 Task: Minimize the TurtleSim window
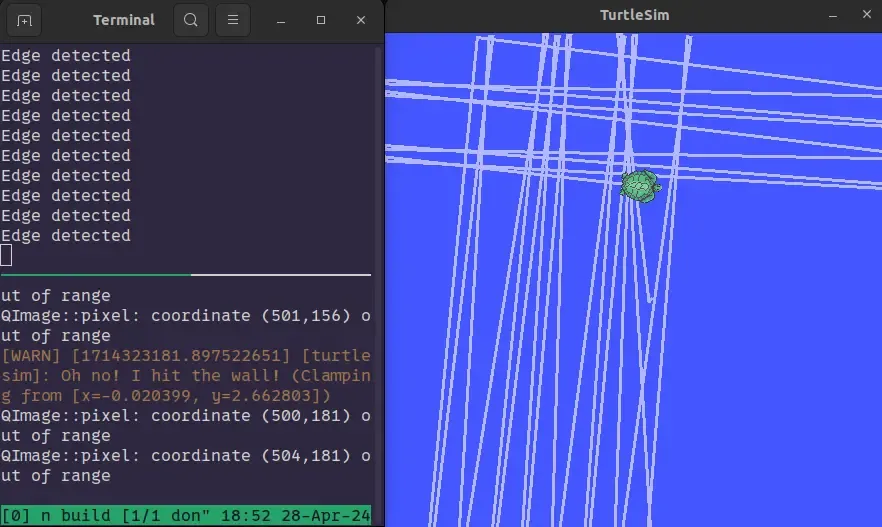pyautogui.click(x=832, y=16)
